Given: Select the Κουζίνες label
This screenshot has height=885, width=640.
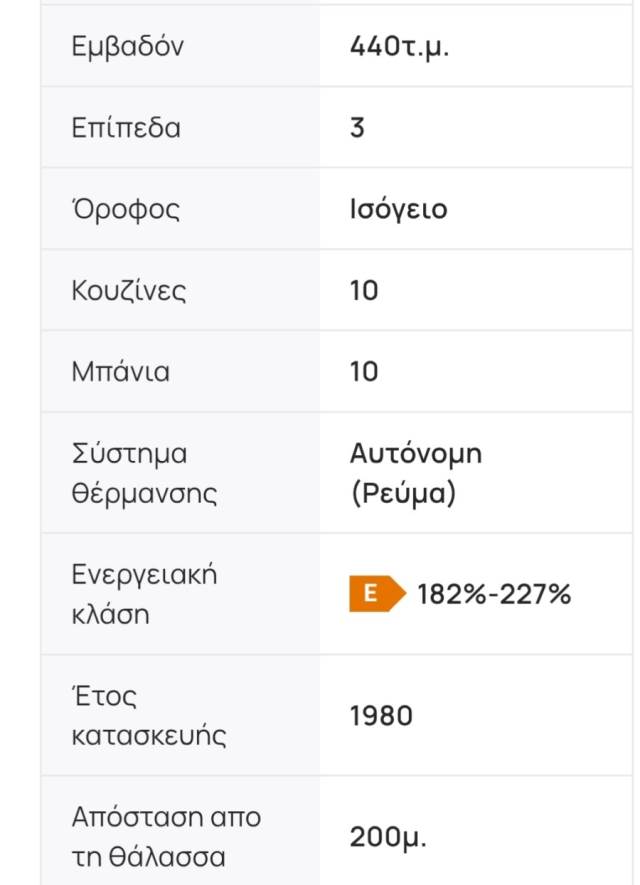Looking at the screenshot, I should 129,291.
